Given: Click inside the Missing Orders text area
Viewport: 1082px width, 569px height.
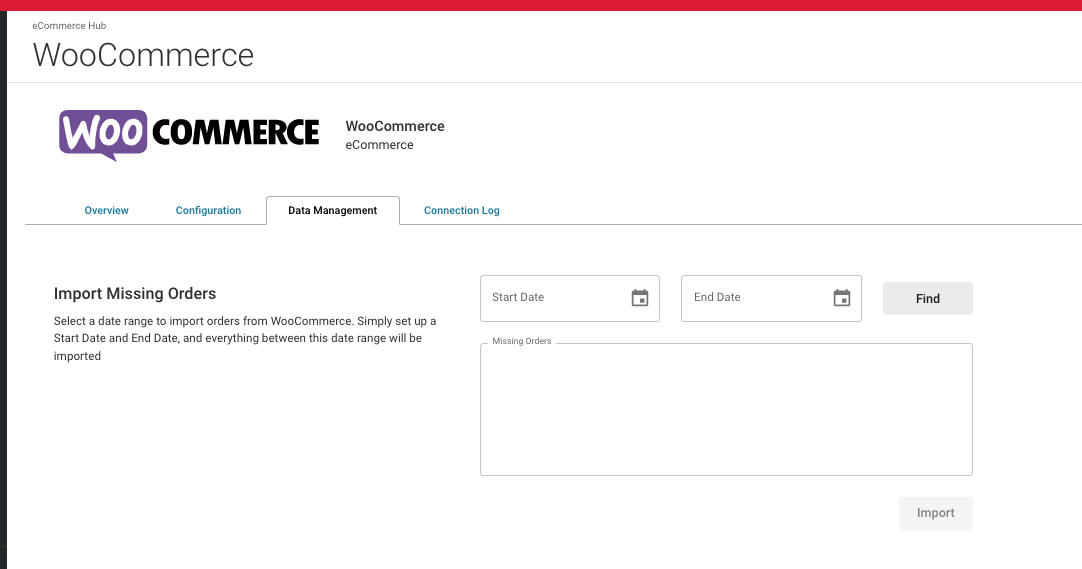Looking at the screenshot, I should [x=726, y=410].
